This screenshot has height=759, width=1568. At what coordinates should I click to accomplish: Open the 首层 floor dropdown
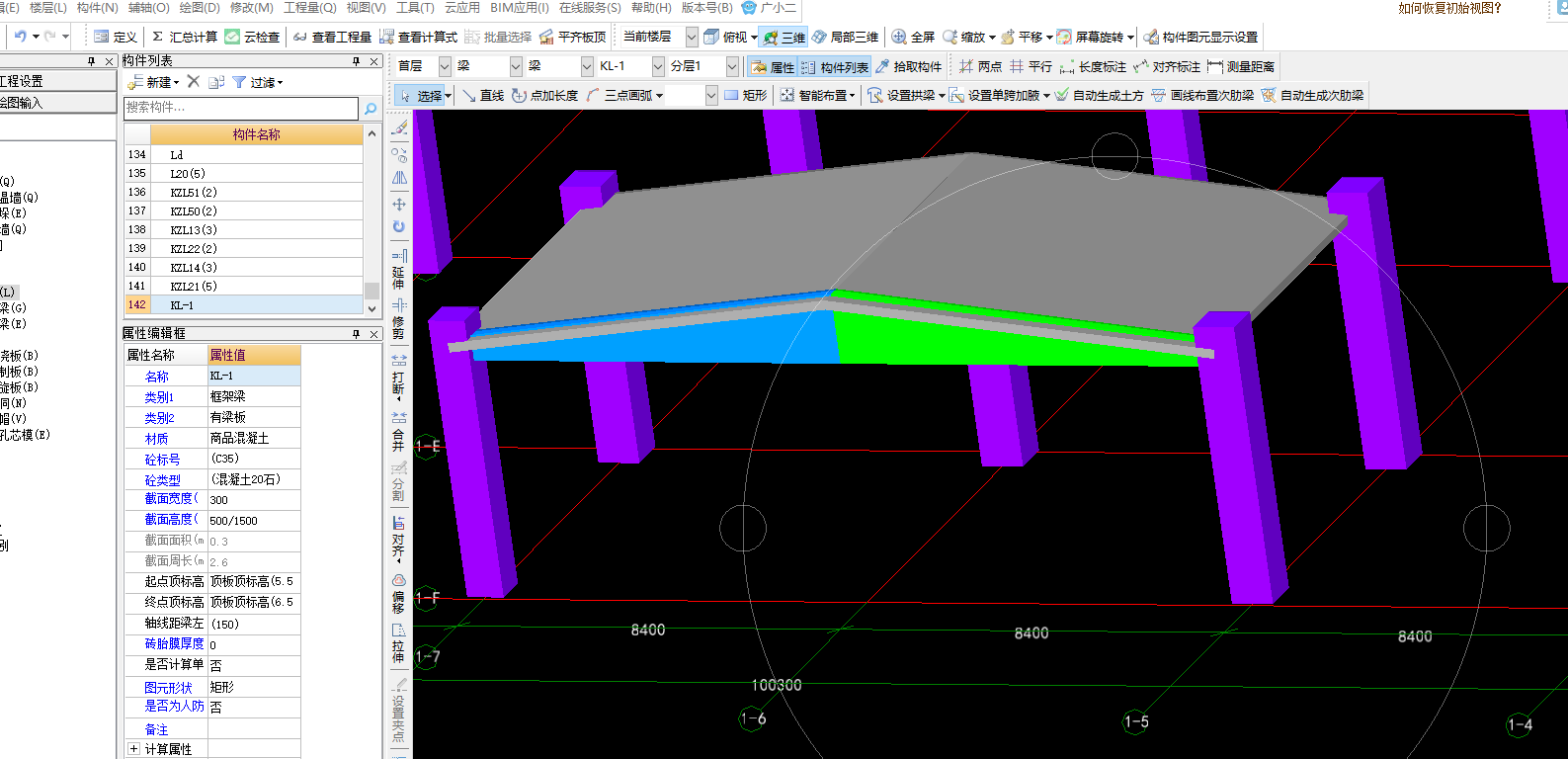pos(445,66)
